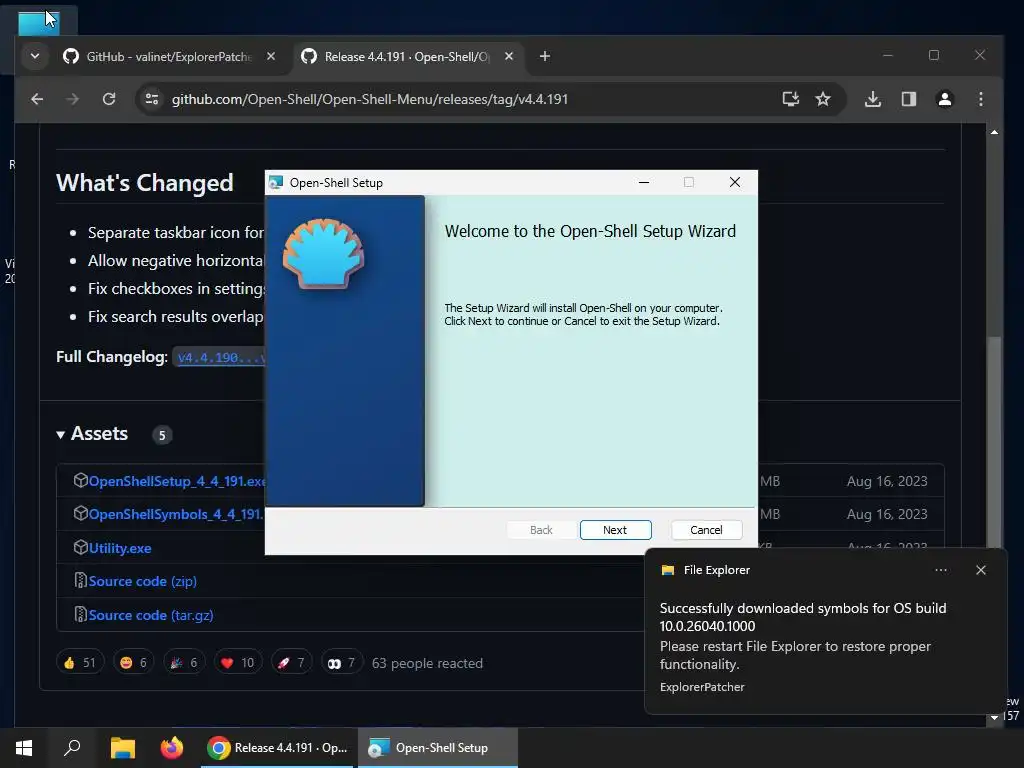This screenshot has width=1024, height=768.
Task: Download OpenShellSymbols_4_4_191 asset
Action: click(176, 515)
